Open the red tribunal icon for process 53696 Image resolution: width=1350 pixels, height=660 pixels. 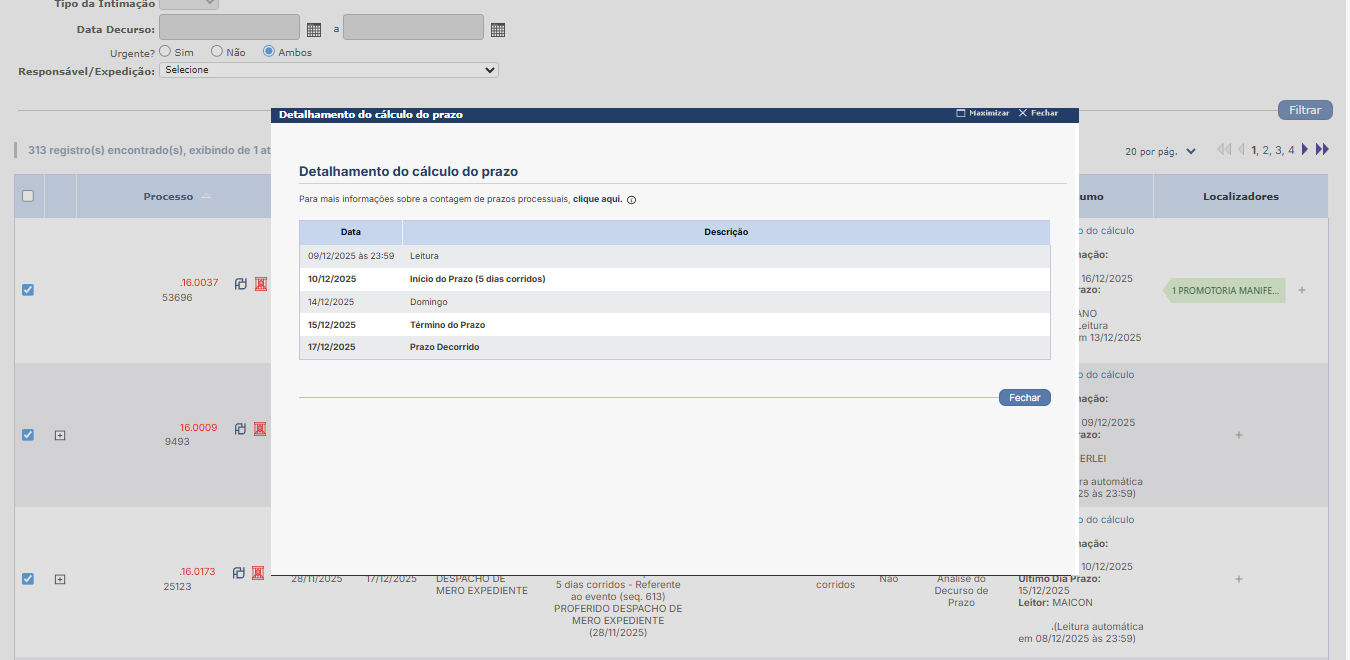pyautogui.click(x=259, y=283)
